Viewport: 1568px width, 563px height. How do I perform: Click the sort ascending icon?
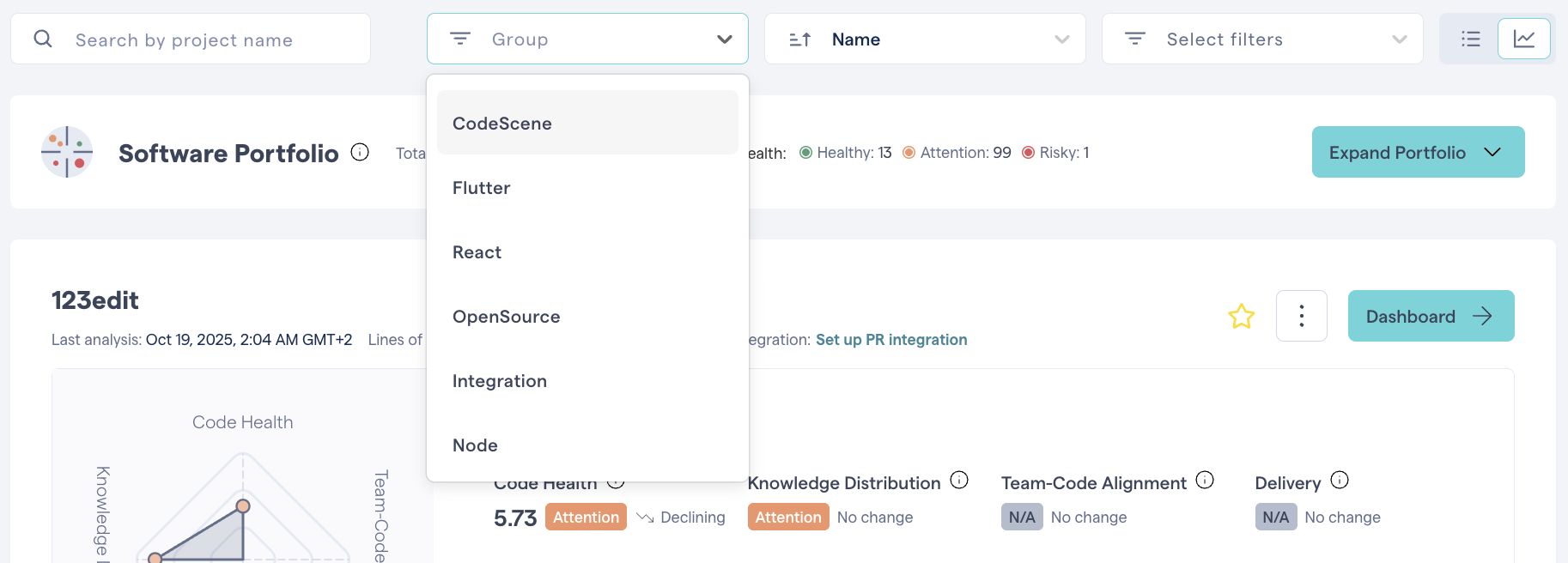click(799, 39)
